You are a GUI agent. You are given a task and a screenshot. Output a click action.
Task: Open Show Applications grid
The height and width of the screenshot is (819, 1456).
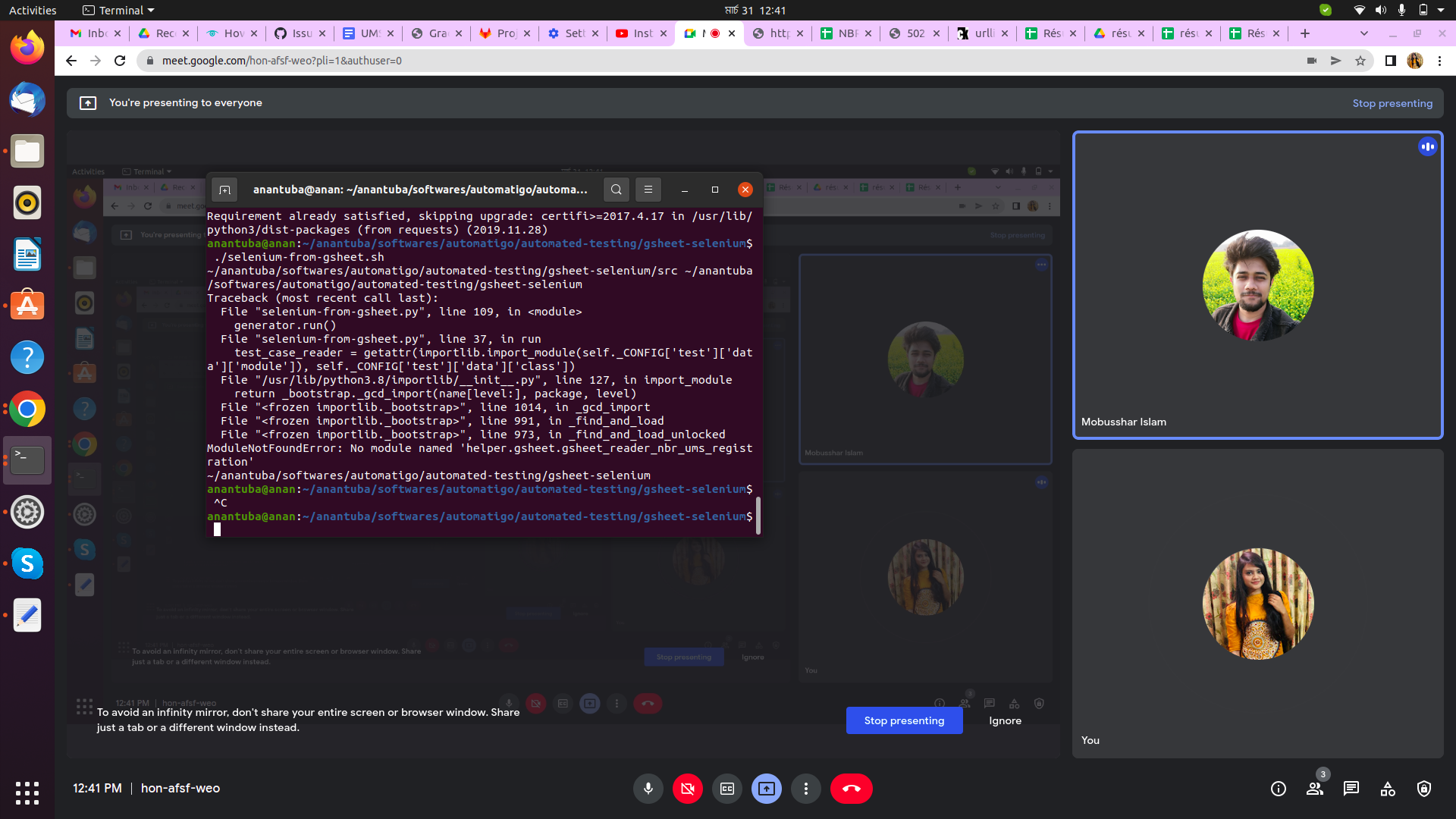pos(27,792)
